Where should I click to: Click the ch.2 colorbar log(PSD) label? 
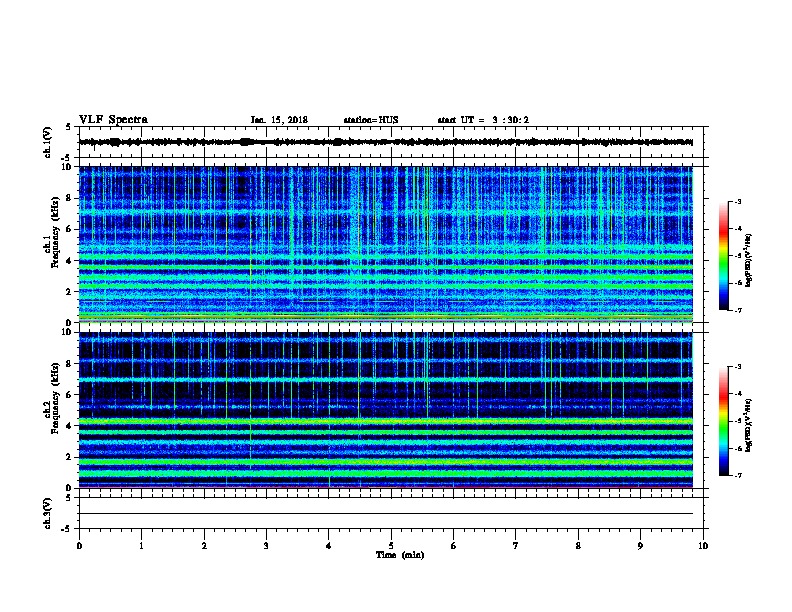(x=748, y=425)
